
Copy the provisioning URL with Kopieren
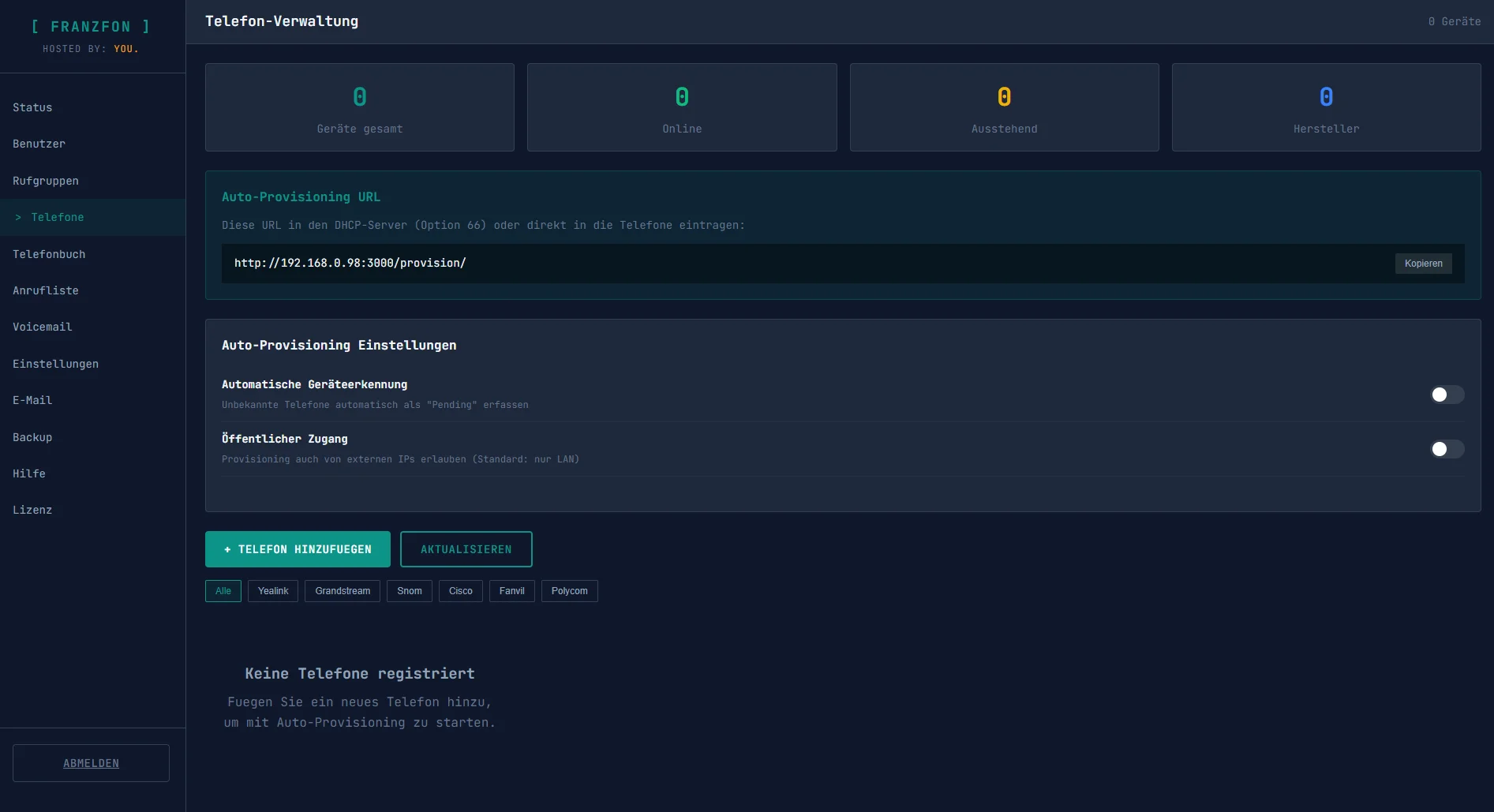pos(1423,264)
